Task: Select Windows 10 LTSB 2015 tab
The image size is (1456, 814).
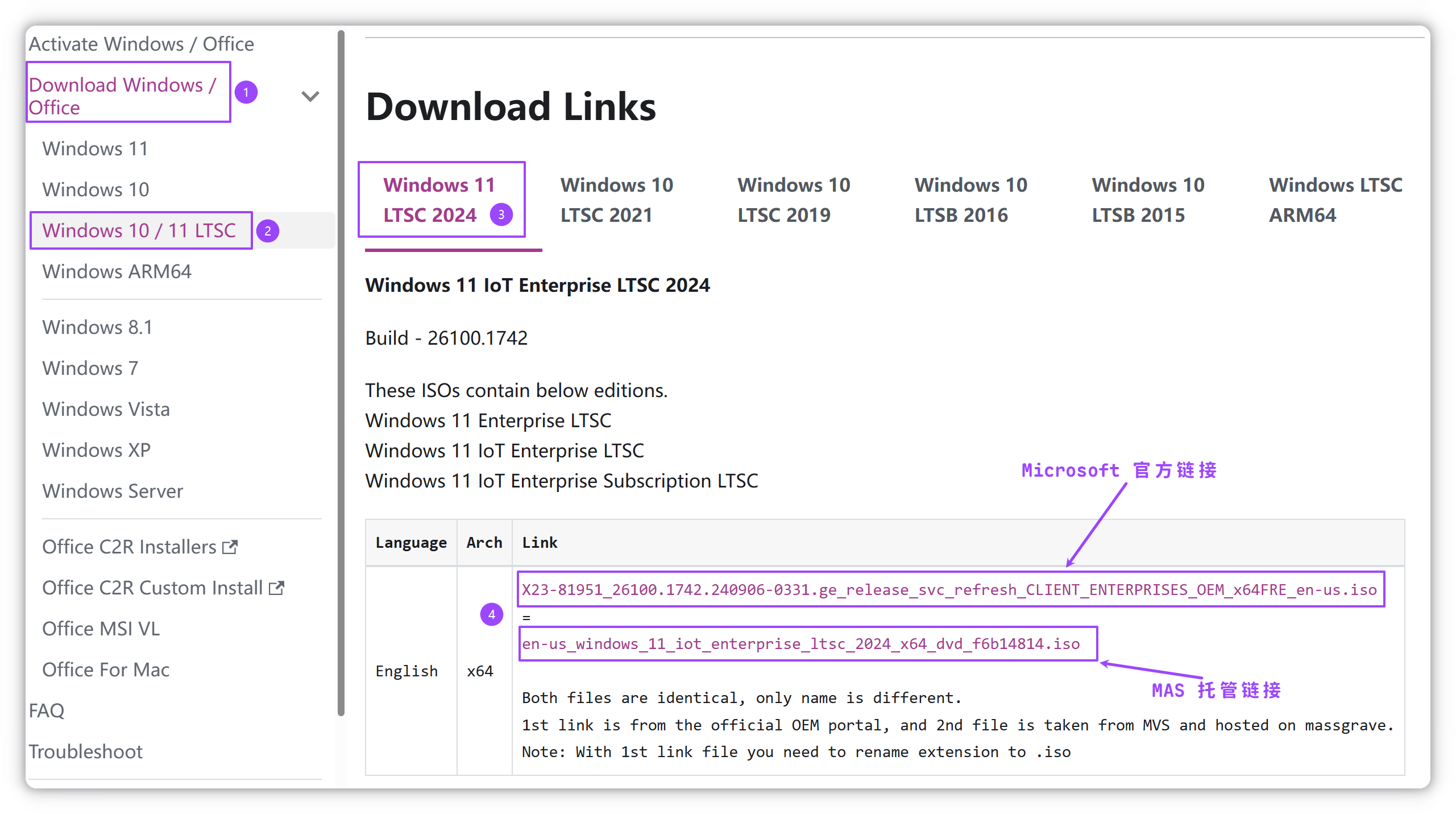Action: (x=1147, y=199)
